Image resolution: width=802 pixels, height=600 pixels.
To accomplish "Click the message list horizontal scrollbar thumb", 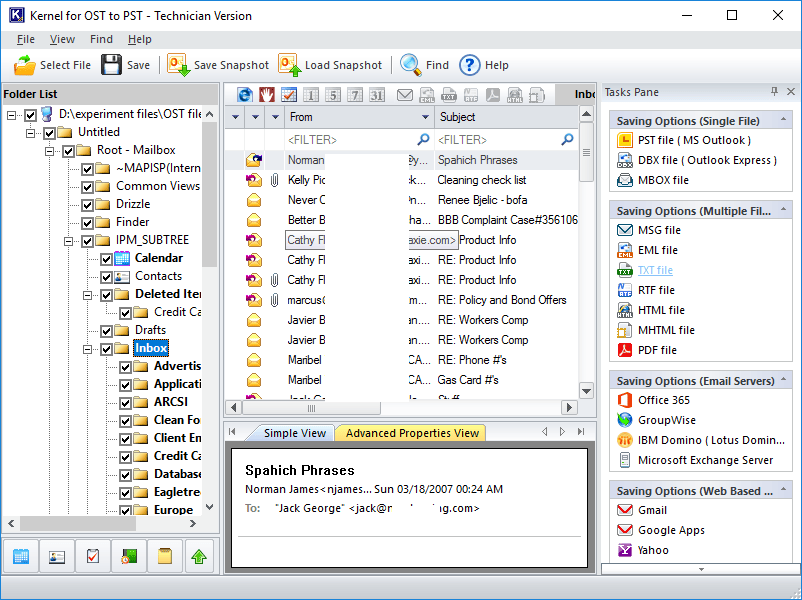I will point(311,408).
